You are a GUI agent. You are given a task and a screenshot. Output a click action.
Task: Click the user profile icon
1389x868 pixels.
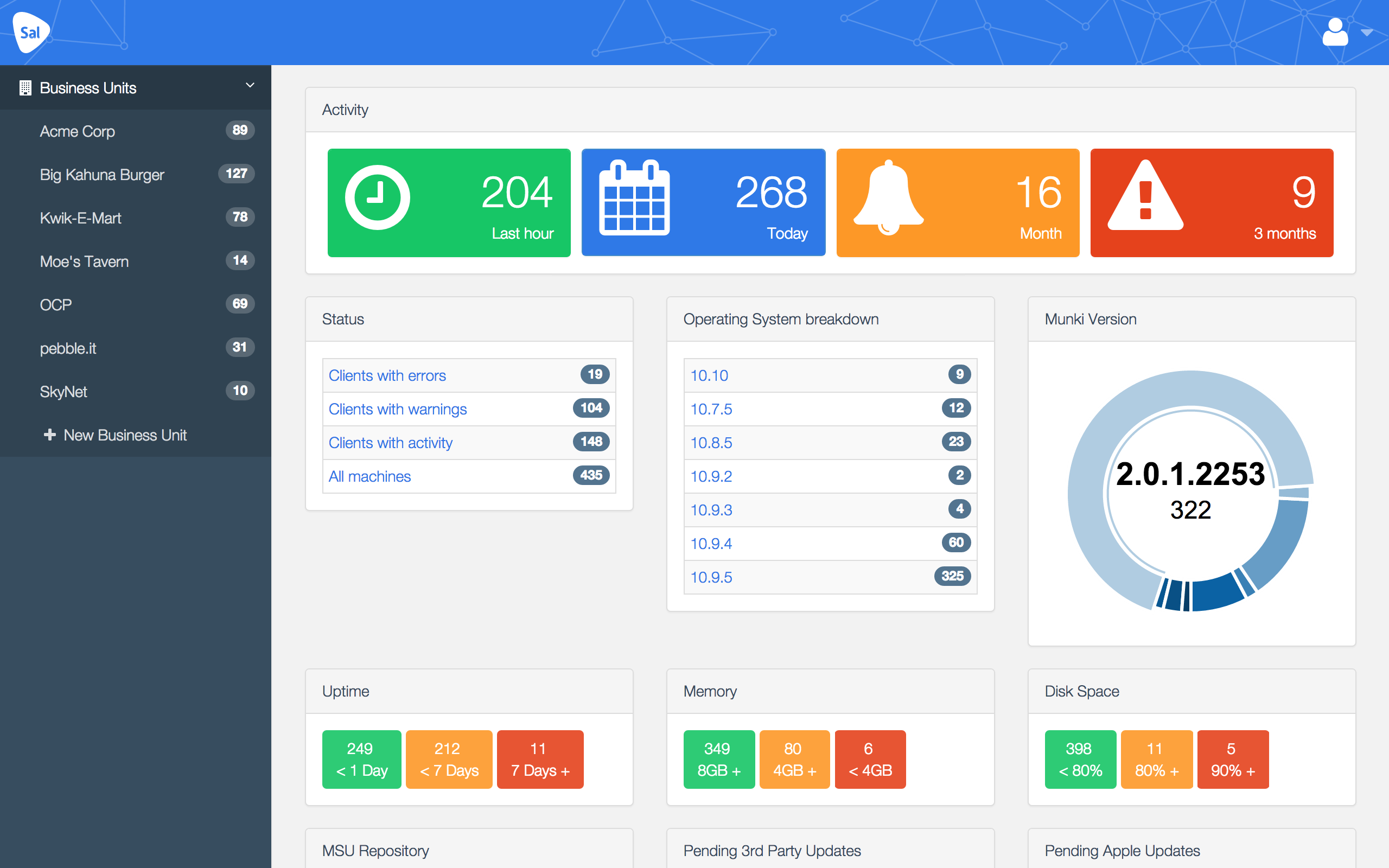point(1335,32)
